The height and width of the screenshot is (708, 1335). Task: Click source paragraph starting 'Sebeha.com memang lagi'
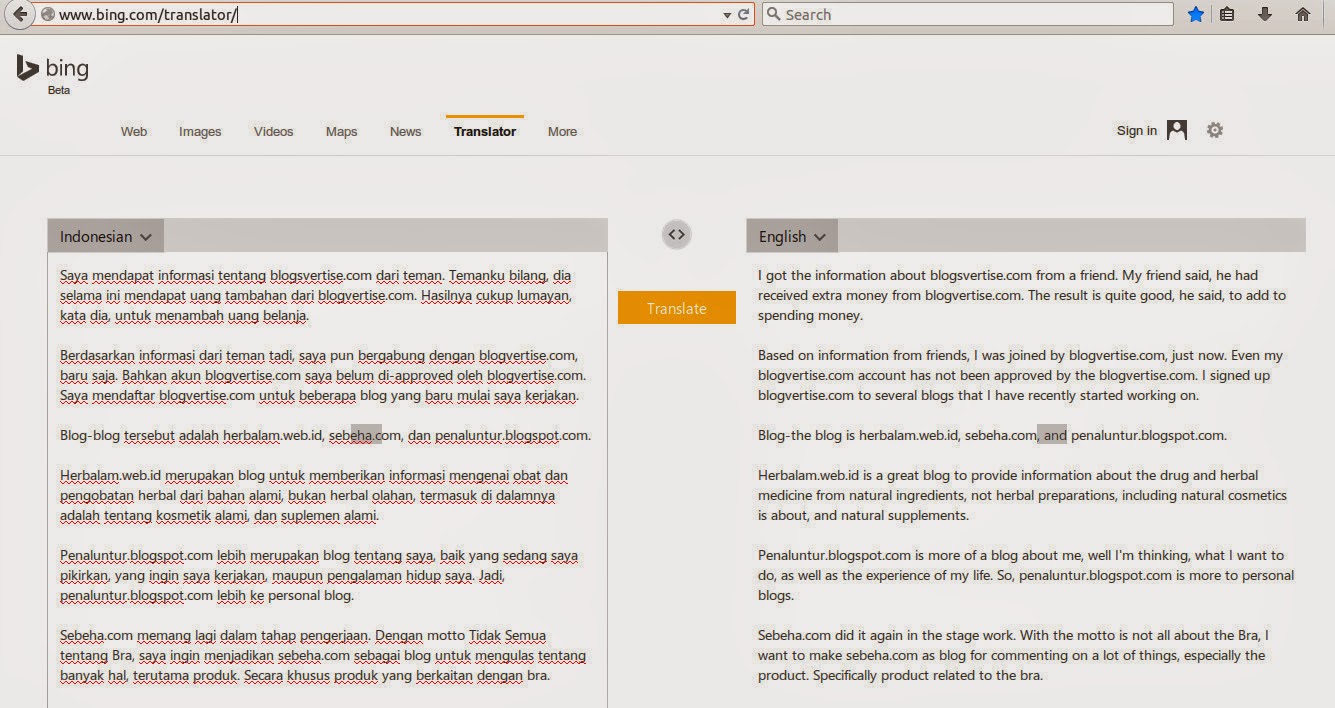323,655
